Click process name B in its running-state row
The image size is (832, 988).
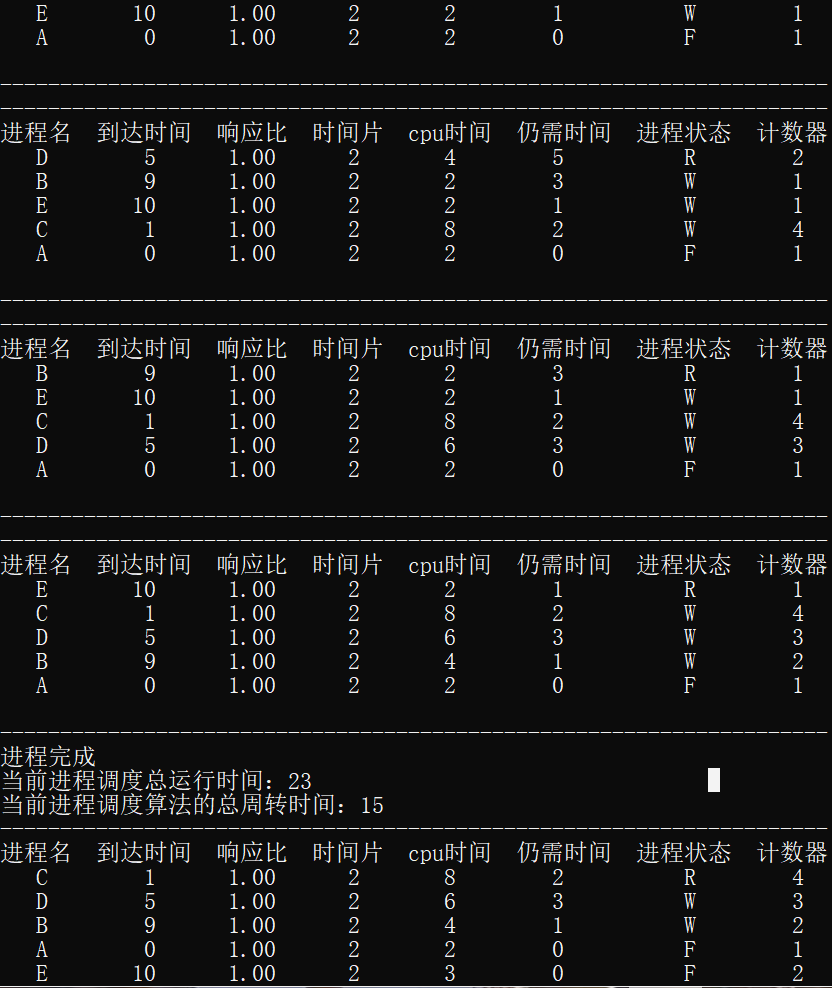(x=42, y=374)
